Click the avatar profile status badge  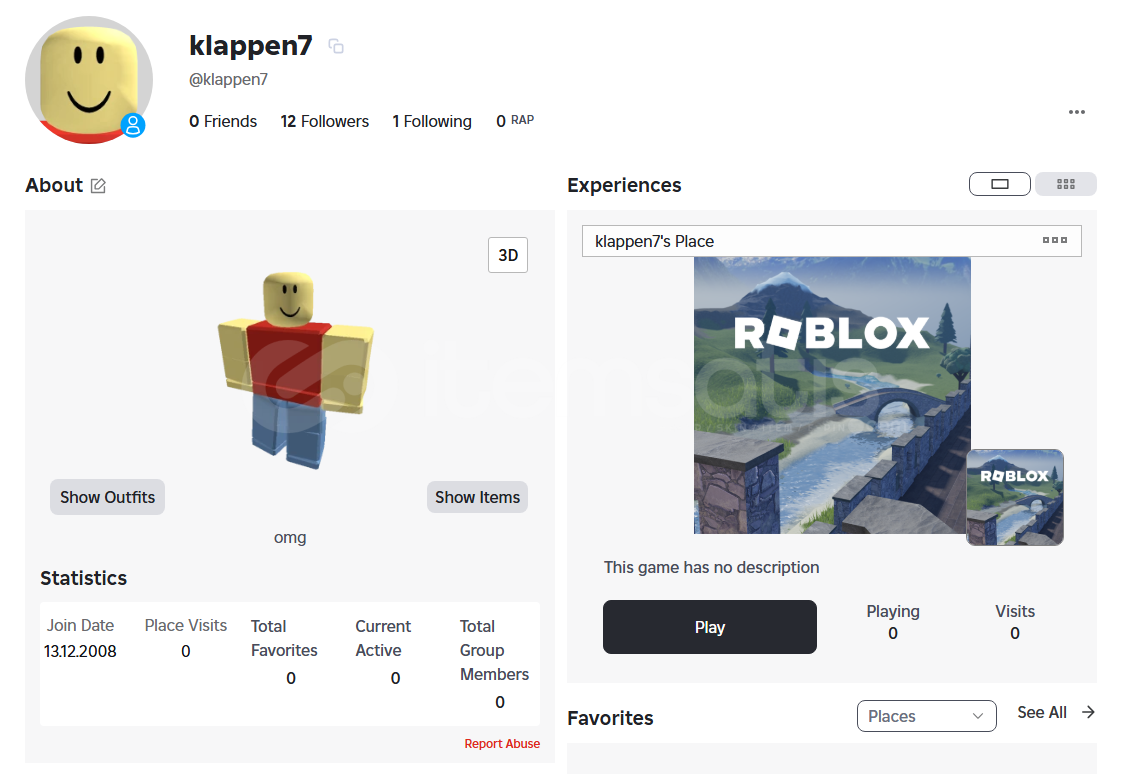click(x=133, y=125)
